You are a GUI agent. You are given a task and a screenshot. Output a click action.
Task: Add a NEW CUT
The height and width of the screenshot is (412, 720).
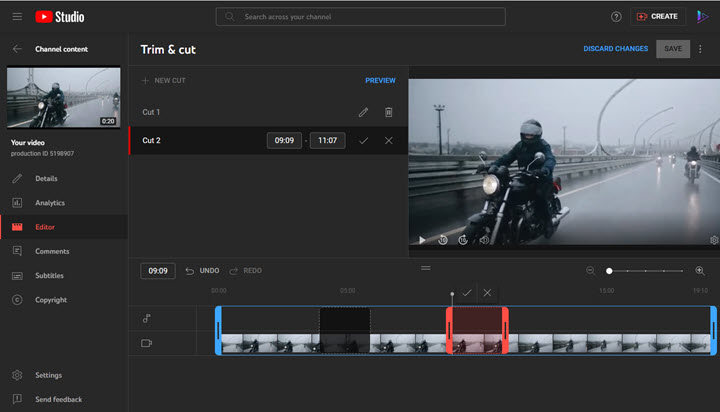coord(163,80)
